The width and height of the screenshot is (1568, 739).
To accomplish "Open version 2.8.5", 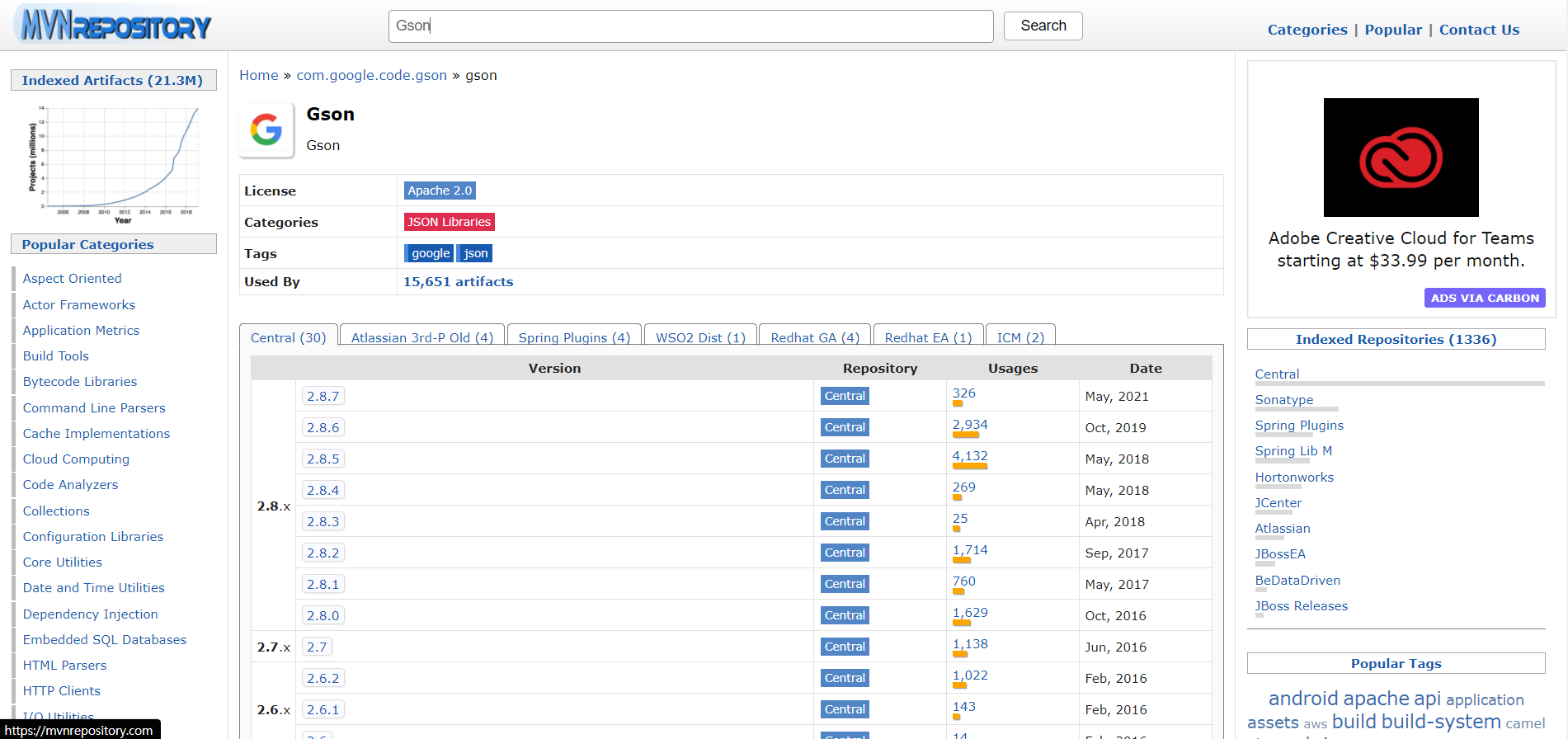I will click(323, 459).
